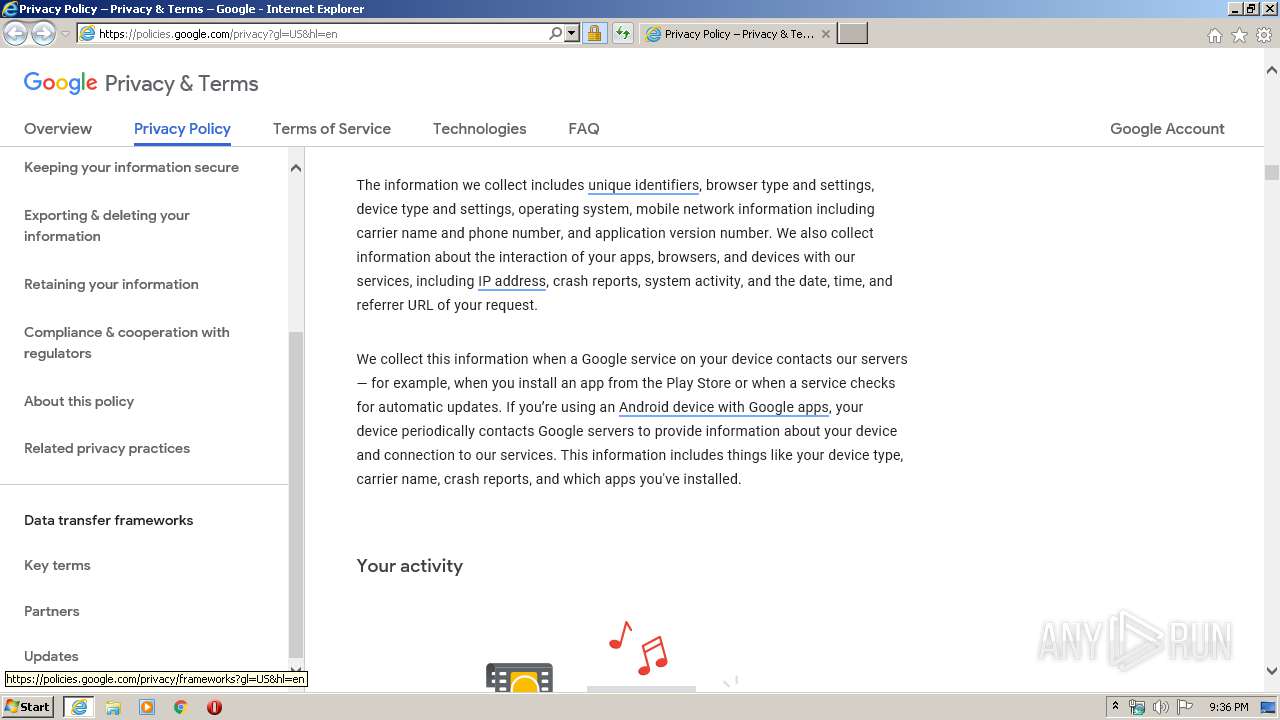Viewport: 1280px width, 720px height.
Task: Open the Overview tab
Action: point(58,128)
